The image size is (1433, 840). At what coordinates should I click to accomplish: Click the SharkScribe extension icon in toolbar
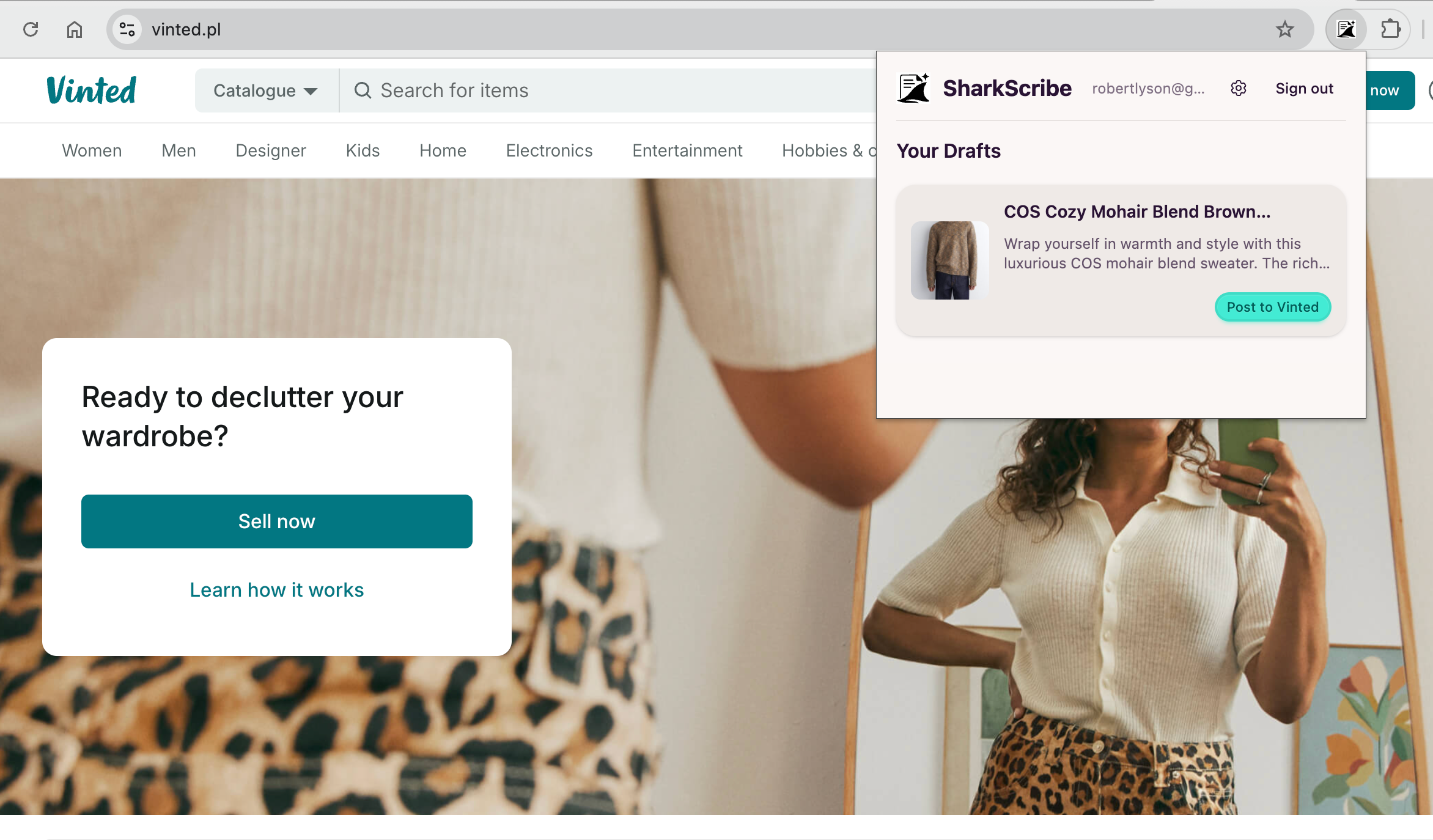[x=1346, y=29]
